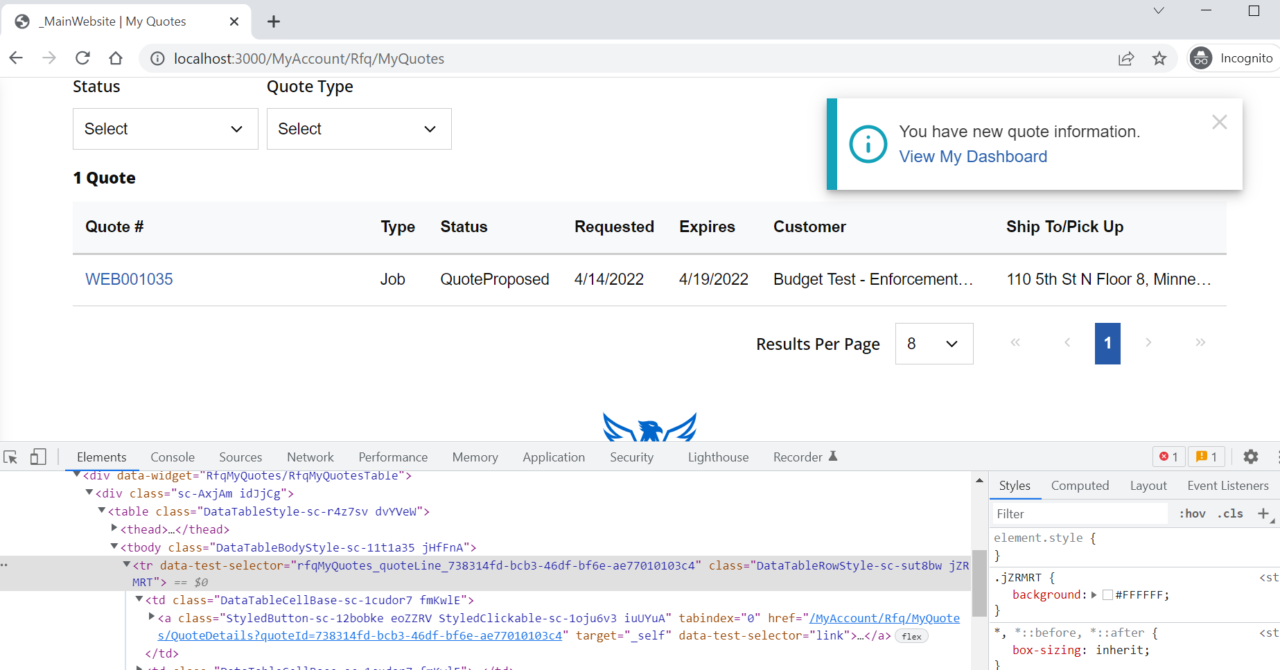Expand the background property value triangle

coord(1094,595)
